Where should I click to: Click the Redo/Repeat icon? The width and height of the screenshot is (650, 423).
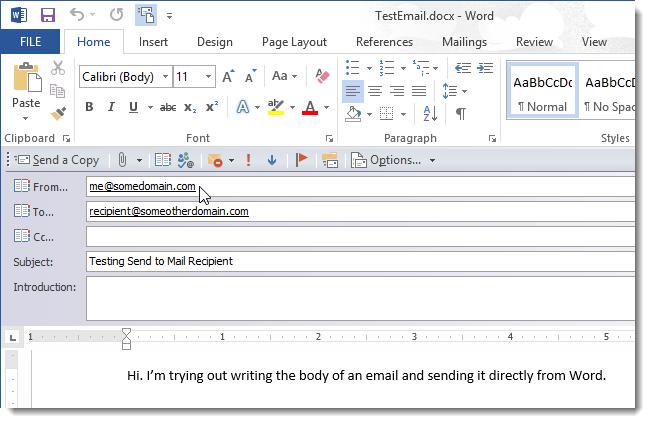point(116,15)
